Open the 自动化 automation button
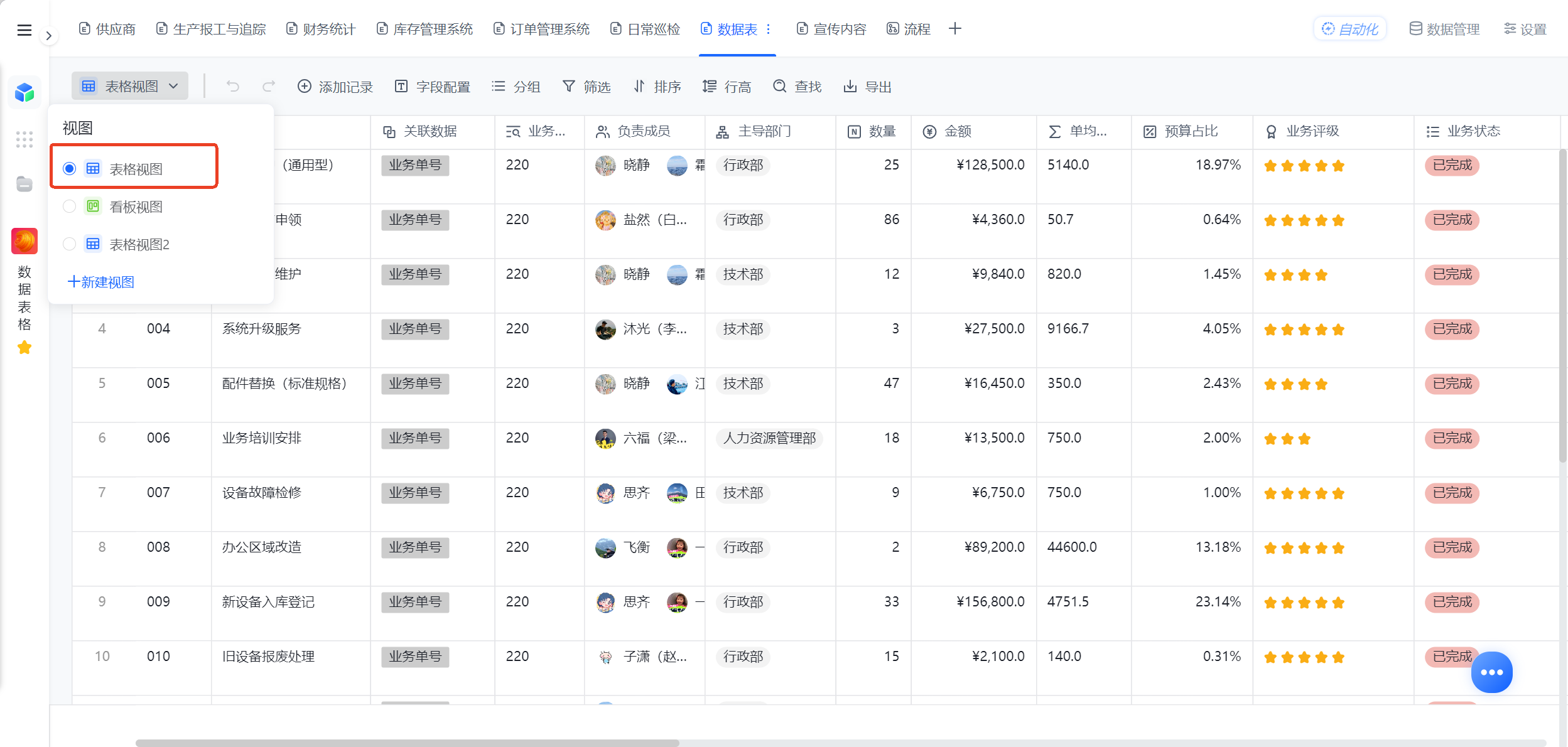 [x=1350, y=29]
